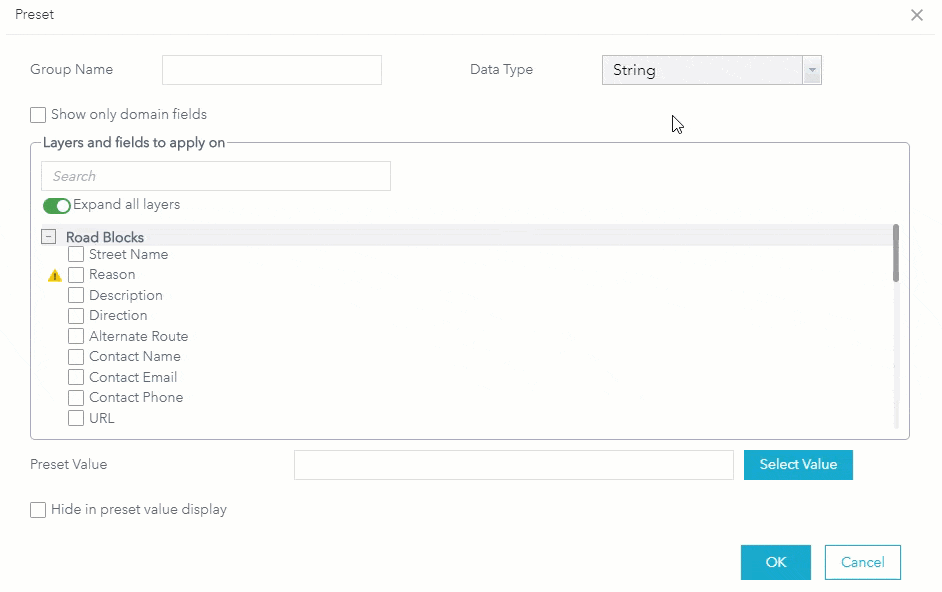Check Hide in preset value display
The height and width of the screenshot is (592, 942).
coord(38,510)
